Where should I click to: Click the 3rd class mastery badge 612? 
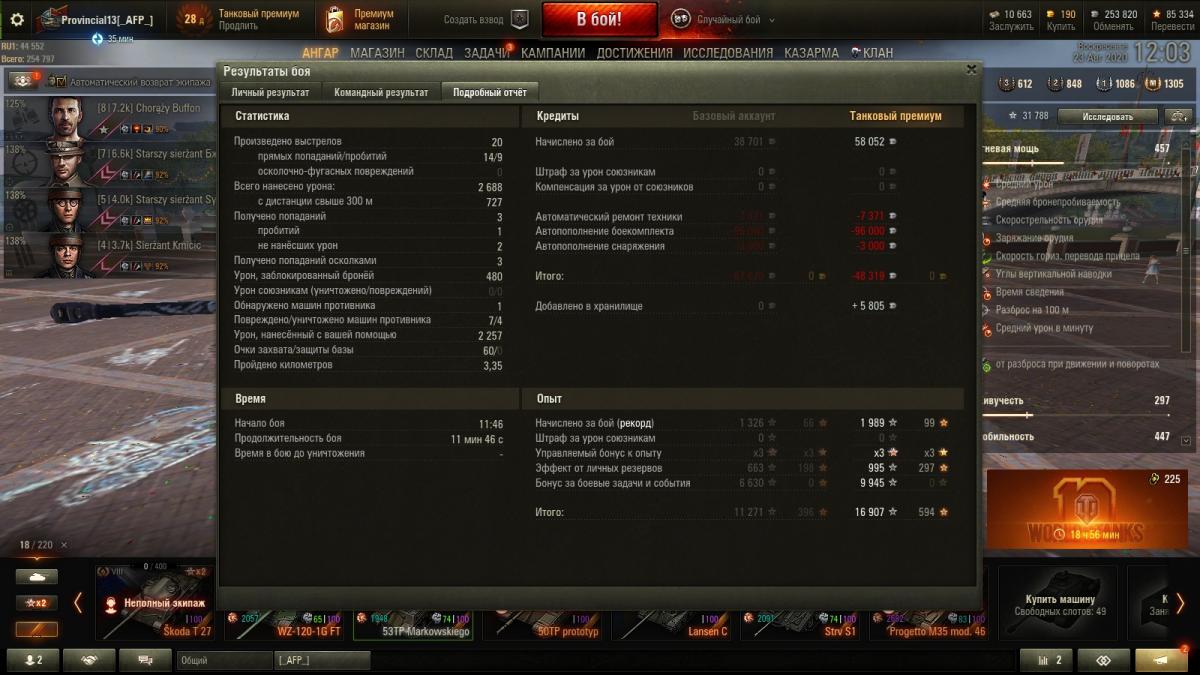[1017, 84]
